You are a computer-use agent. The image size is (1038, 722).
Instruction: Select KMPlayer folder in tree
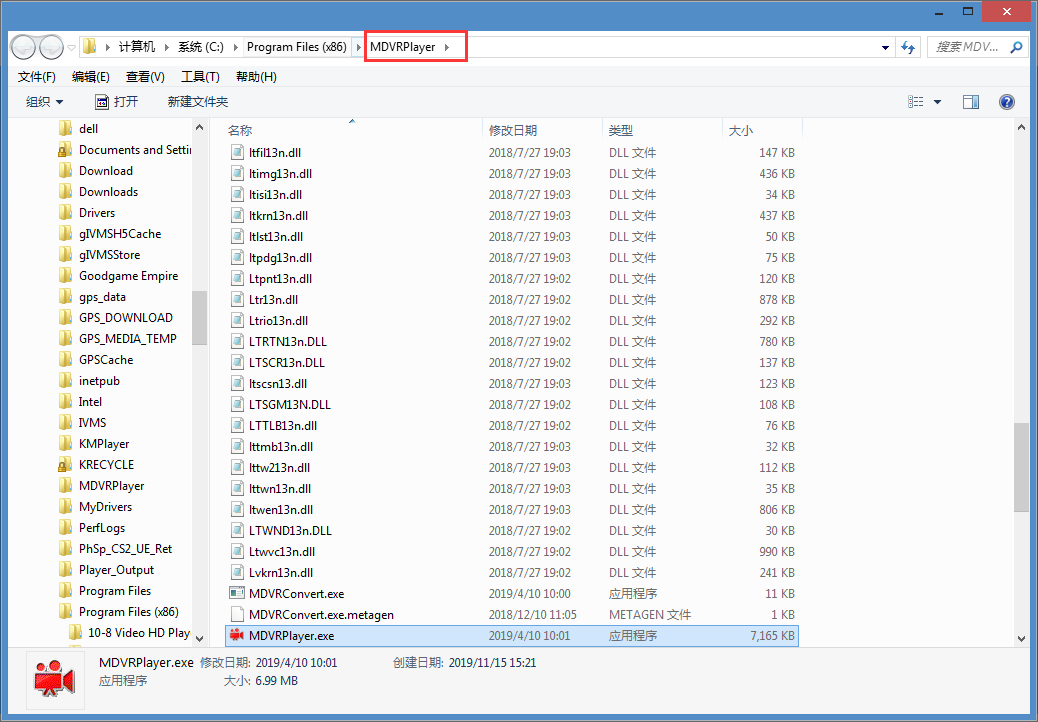point(104,443)
